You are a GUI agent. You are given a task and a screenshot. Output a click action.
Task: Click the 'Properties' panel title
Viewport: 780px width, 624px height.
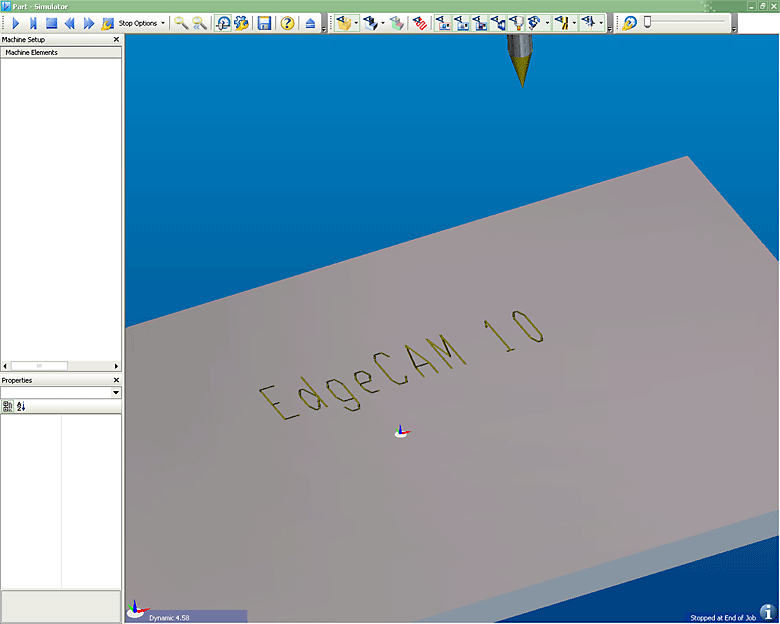click(17, 380)
